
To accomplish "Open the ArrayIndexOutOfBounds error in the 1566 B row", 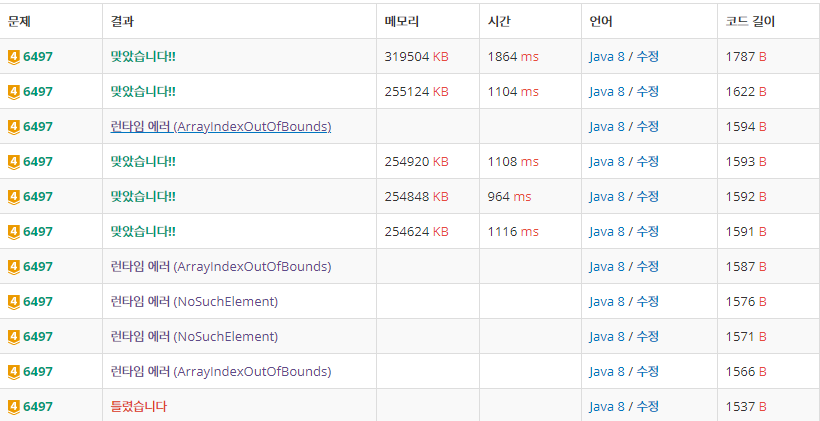I will click(x=221, y=372).
